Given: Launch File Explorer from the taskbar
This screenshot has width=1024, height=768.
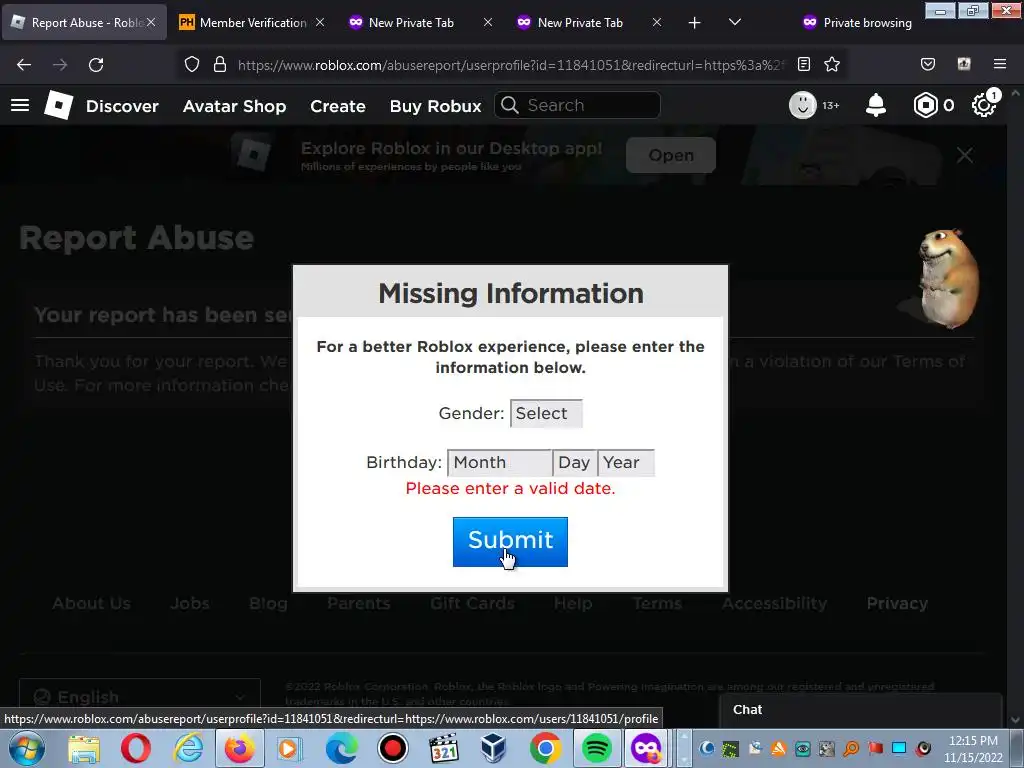Looking at the screenshot, I should 84,748.
